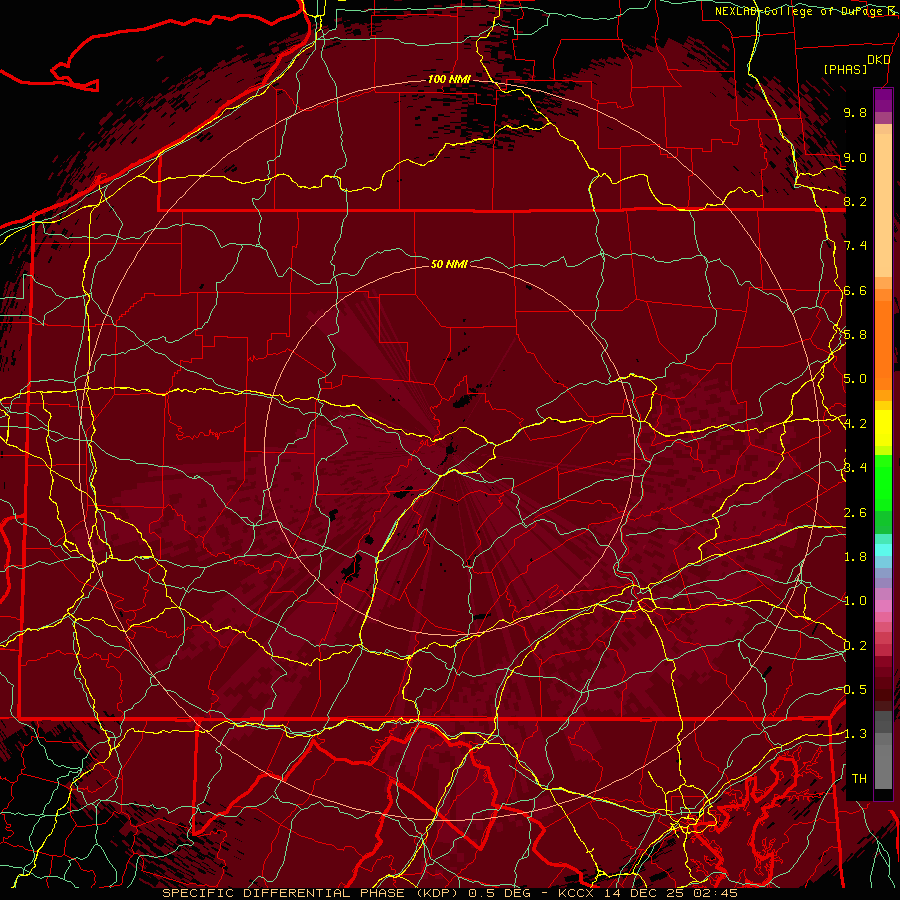
Task: Click the 1.3 scale value near the bottom of the scale
Action: (855, 734)
